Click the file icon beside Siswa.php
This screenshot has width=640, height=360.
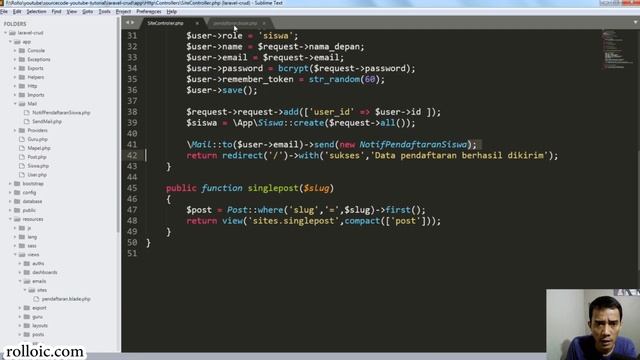pyautogui.click(x=22, y=166)
